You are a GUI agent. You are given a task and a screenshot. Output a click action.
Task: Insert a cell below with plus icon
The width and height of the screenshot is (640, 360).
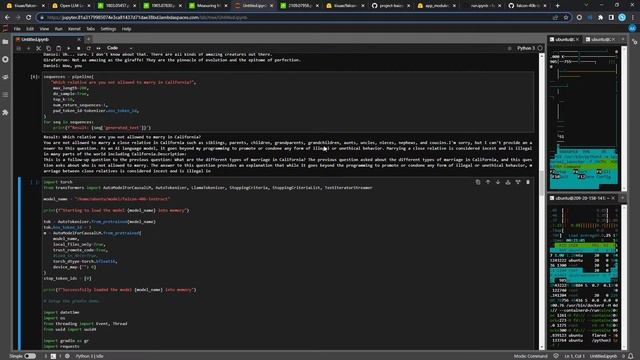pyautogui.click(x=29, y=48)
